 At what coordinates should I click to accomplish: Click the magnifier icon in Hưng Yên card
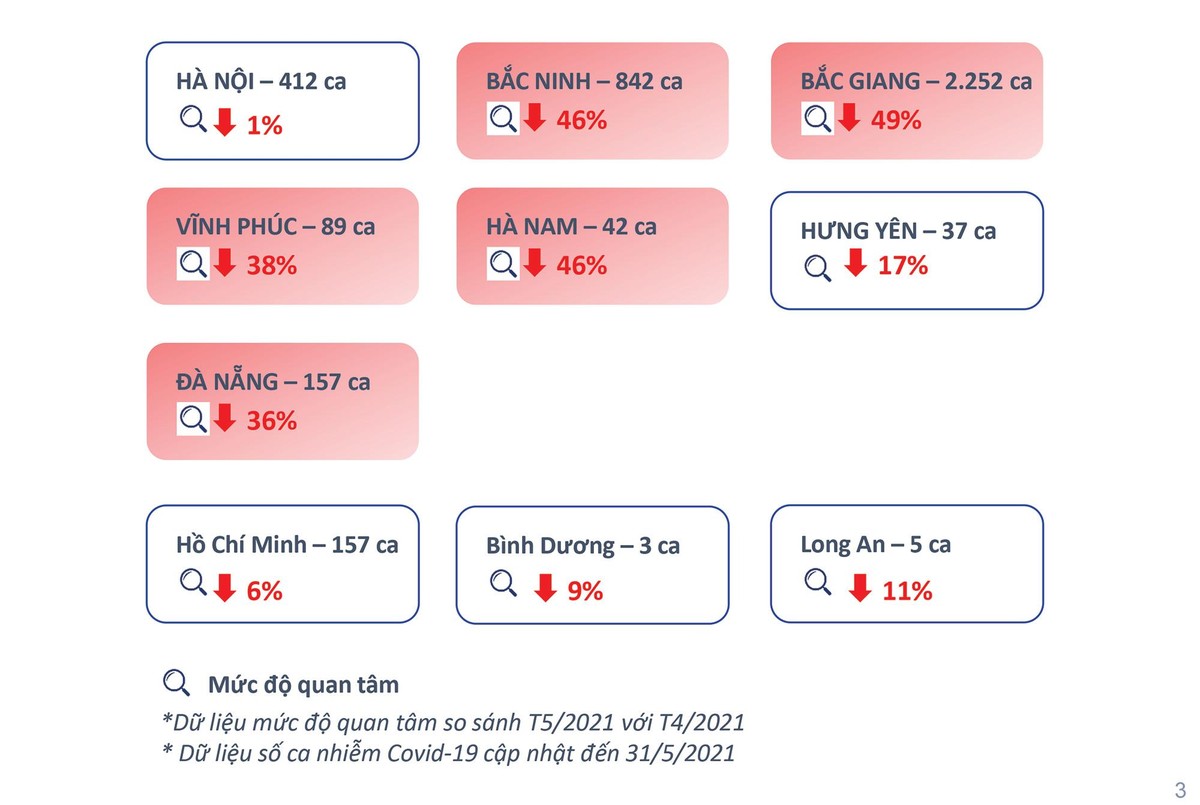coord(818,267)
